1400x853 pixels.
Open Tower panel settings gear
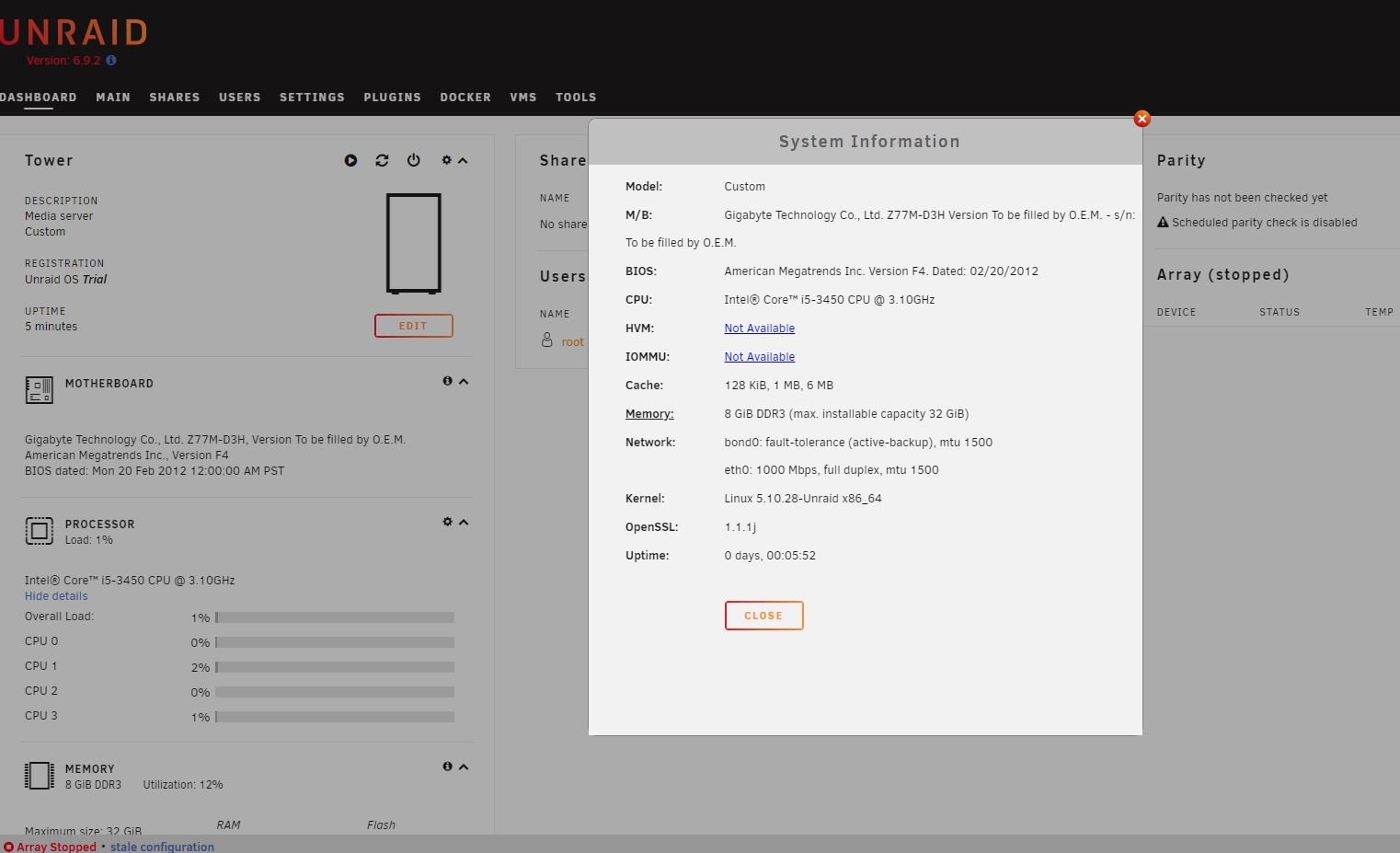446,159
